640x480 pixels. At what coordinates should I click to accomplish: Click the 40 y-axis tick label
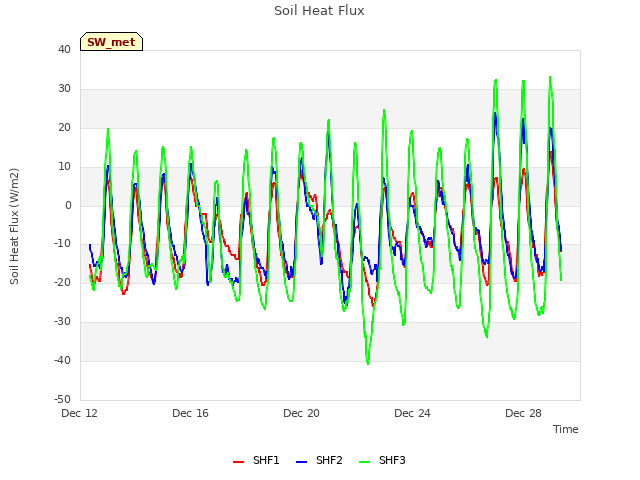tap(64, 50)
